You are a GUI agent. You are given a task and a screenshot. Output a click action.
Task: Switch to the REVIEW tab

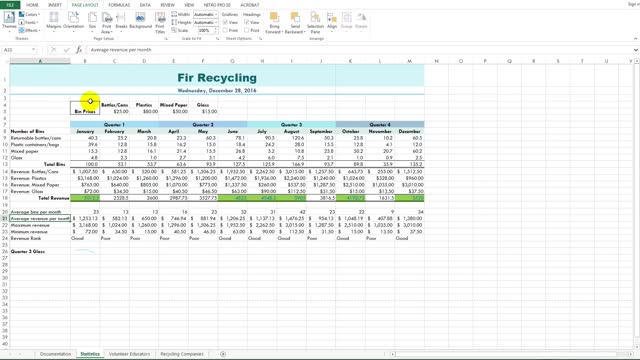[x=167, y=5]
